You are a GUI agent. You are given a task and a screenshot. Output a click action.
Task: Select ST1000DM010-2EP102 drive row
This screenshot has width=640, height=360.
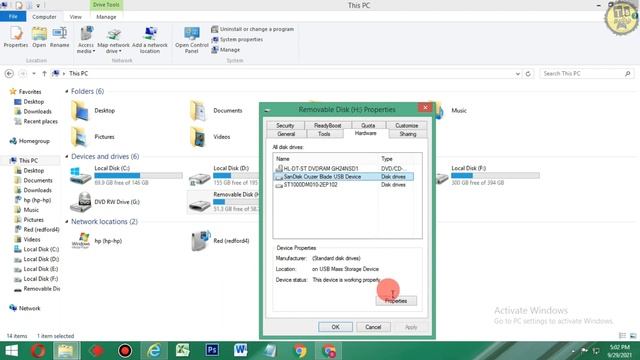[343, 185]
